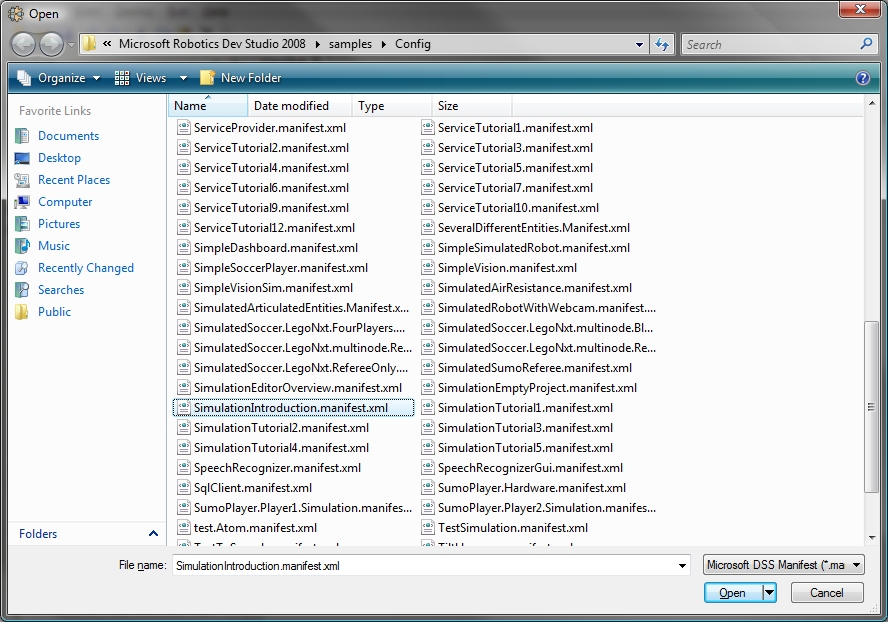888x622 pixels.
Task: Click the Cancel button
Action: click(827, 593)
